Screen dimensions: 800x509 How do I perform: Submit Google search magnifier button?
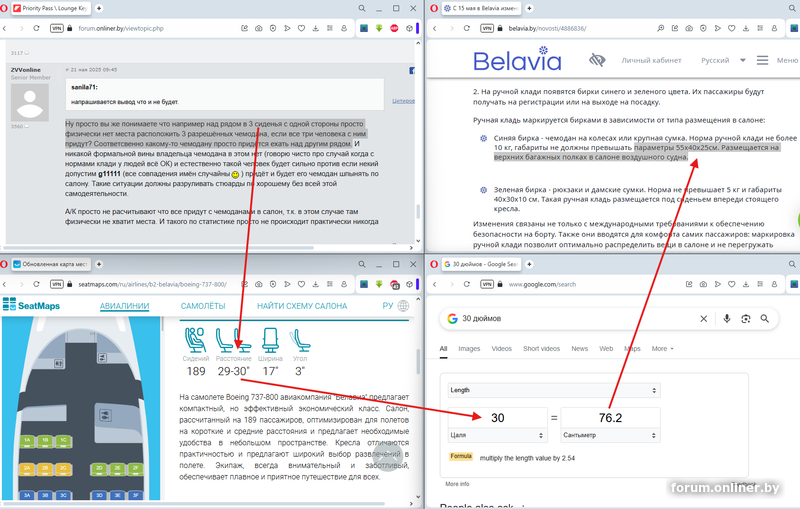pos(764,319)
